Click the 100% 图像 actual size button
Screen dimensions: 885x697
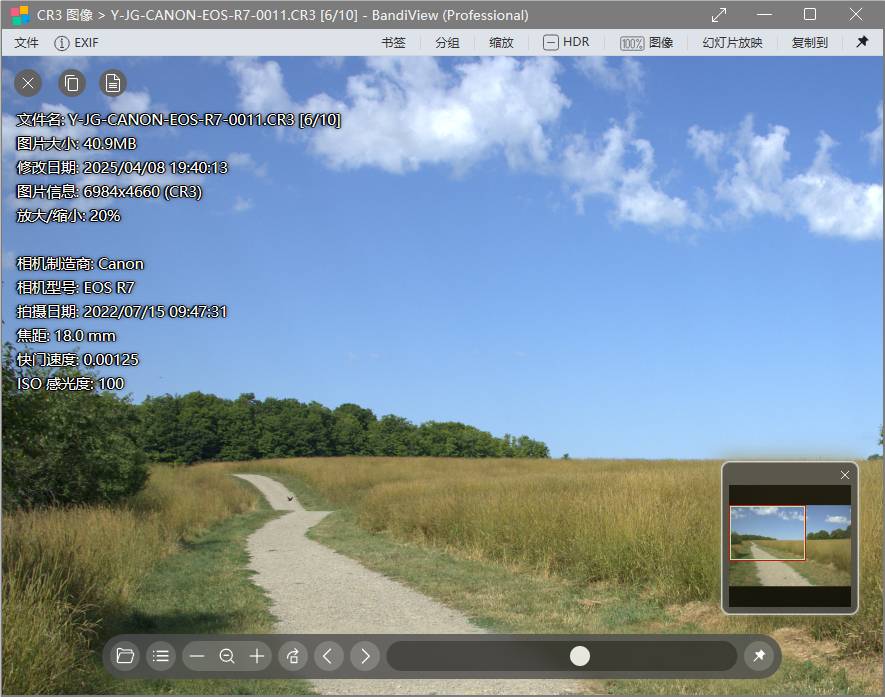click(646, 43)
